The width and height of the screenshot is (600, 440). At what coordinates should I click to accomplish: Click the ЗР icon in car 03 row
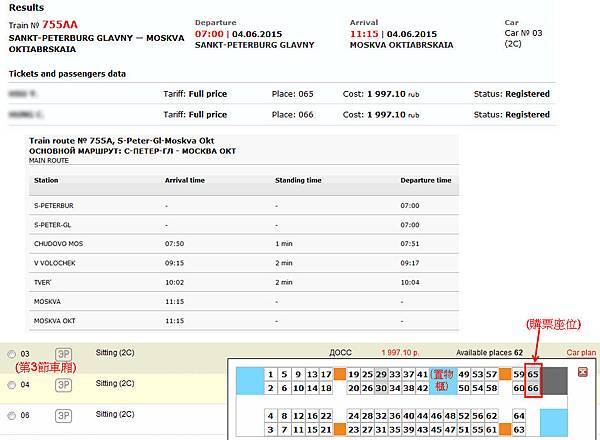[x=64, y=354]
